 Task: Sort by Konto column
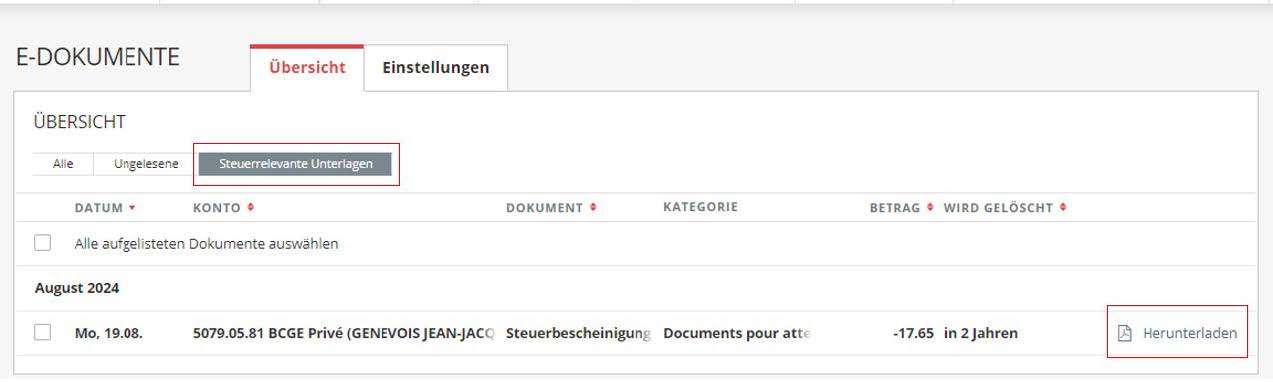(x=223, y=208)
